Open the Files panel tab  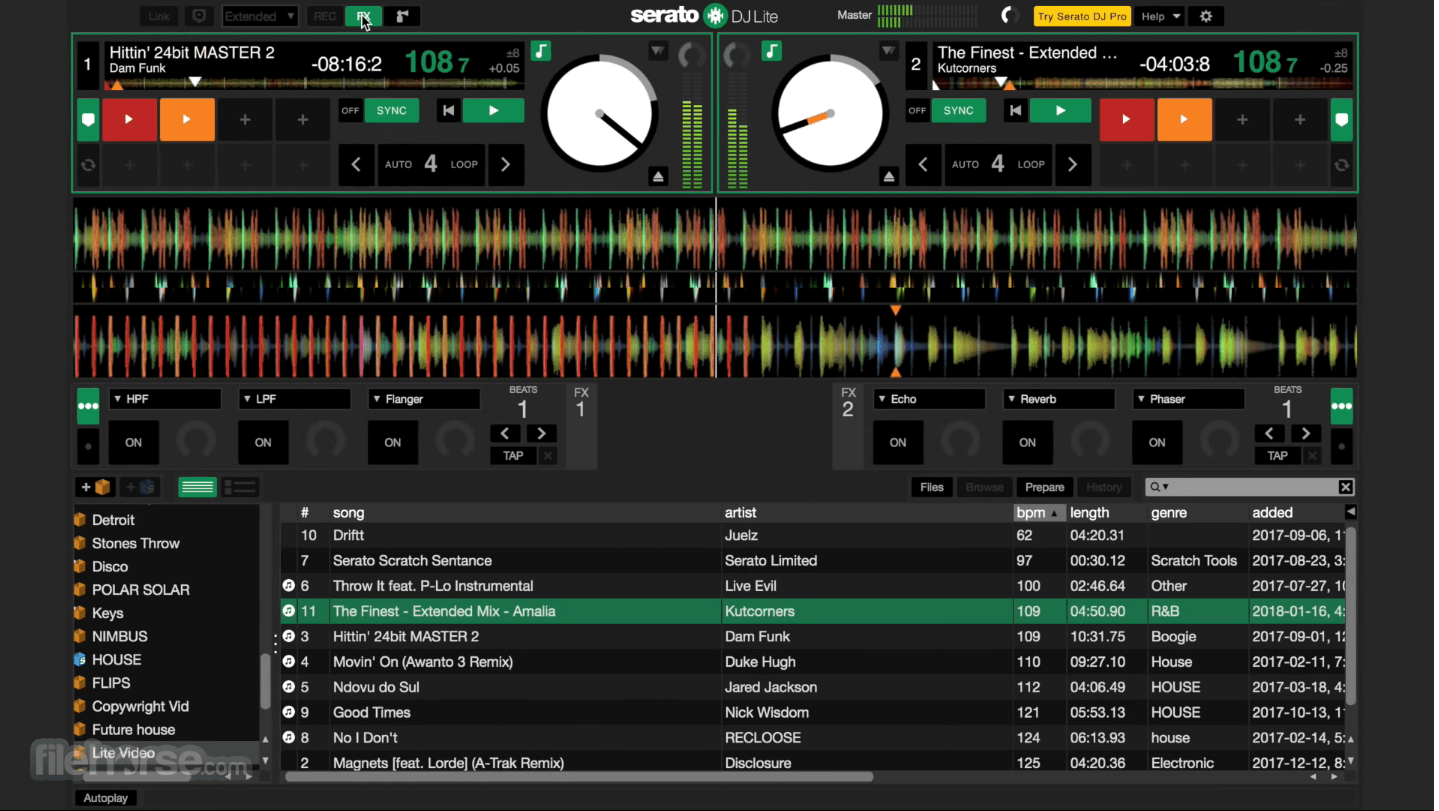click(932, 487)
